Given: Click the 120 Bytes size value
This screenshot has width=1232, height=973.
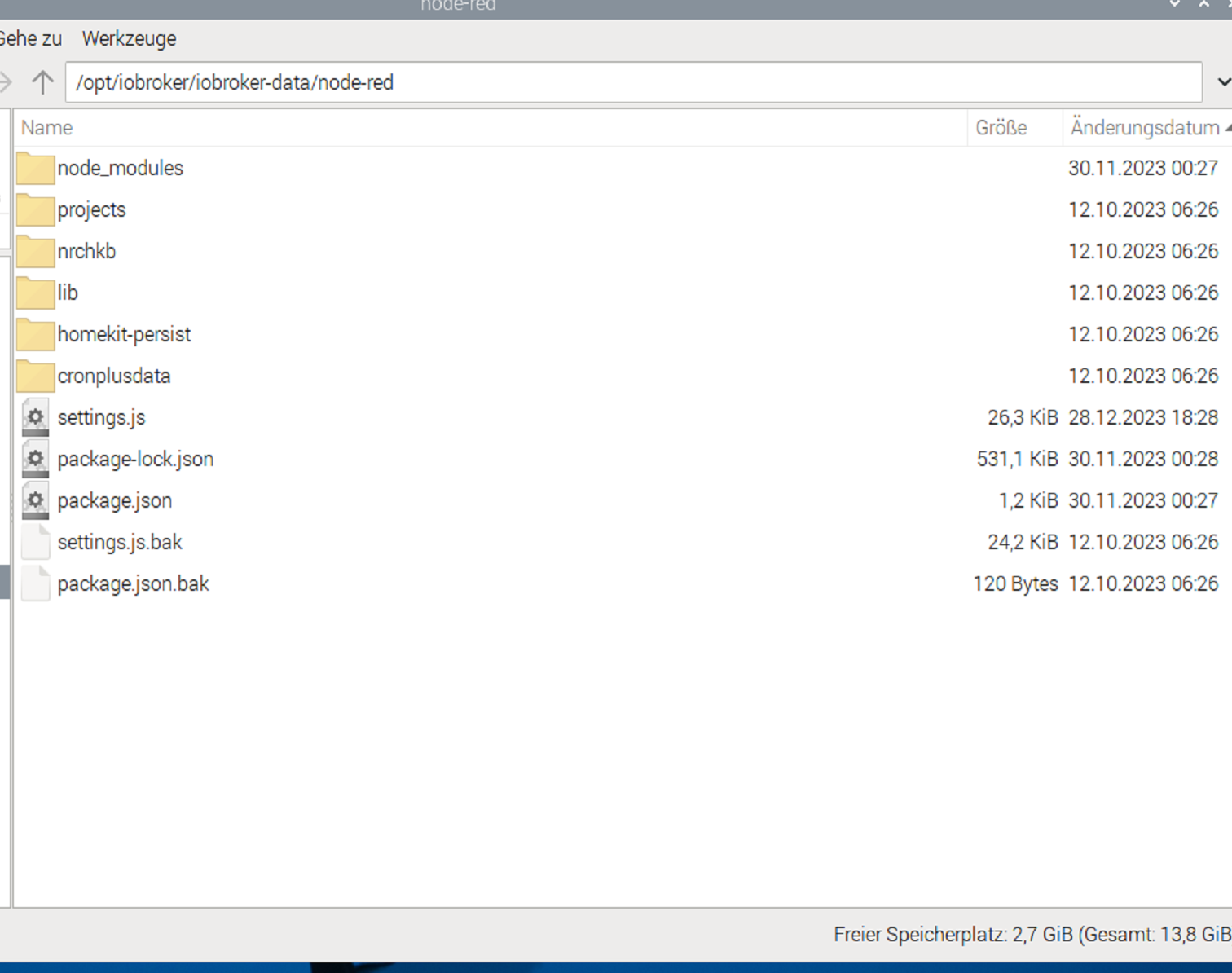Looking at the screenshot, I should point(1015,583).
